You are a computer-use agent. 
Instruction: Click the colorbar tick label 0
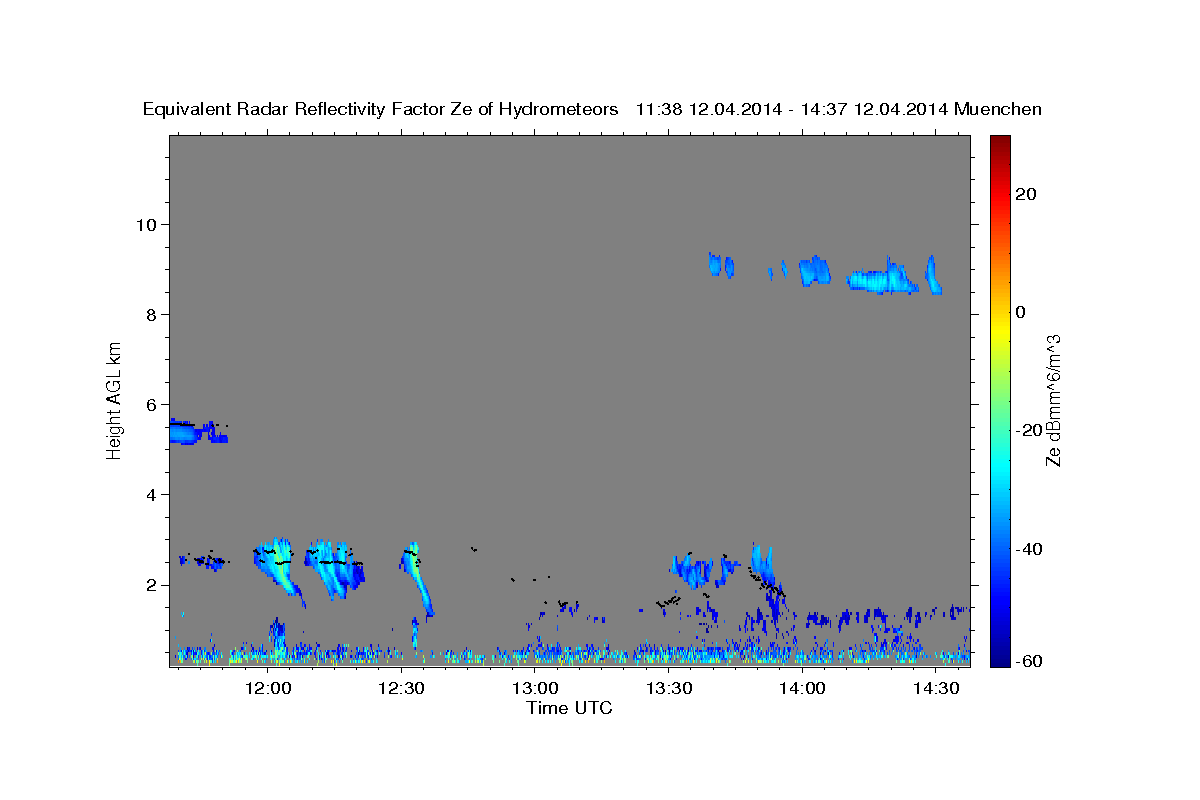1021,312
